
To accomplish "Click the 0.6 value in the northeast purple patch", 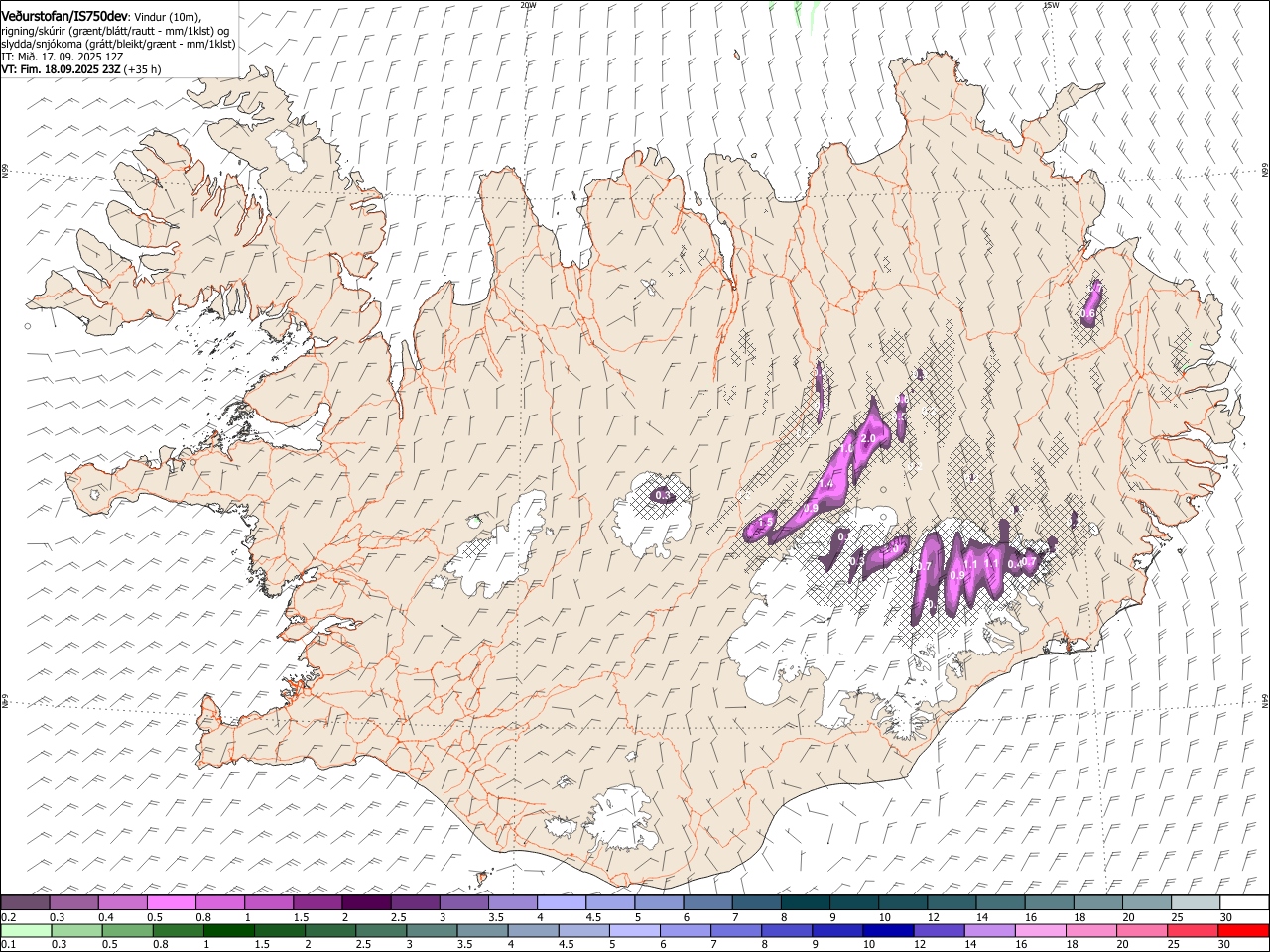I will [x=1087, y=314].
